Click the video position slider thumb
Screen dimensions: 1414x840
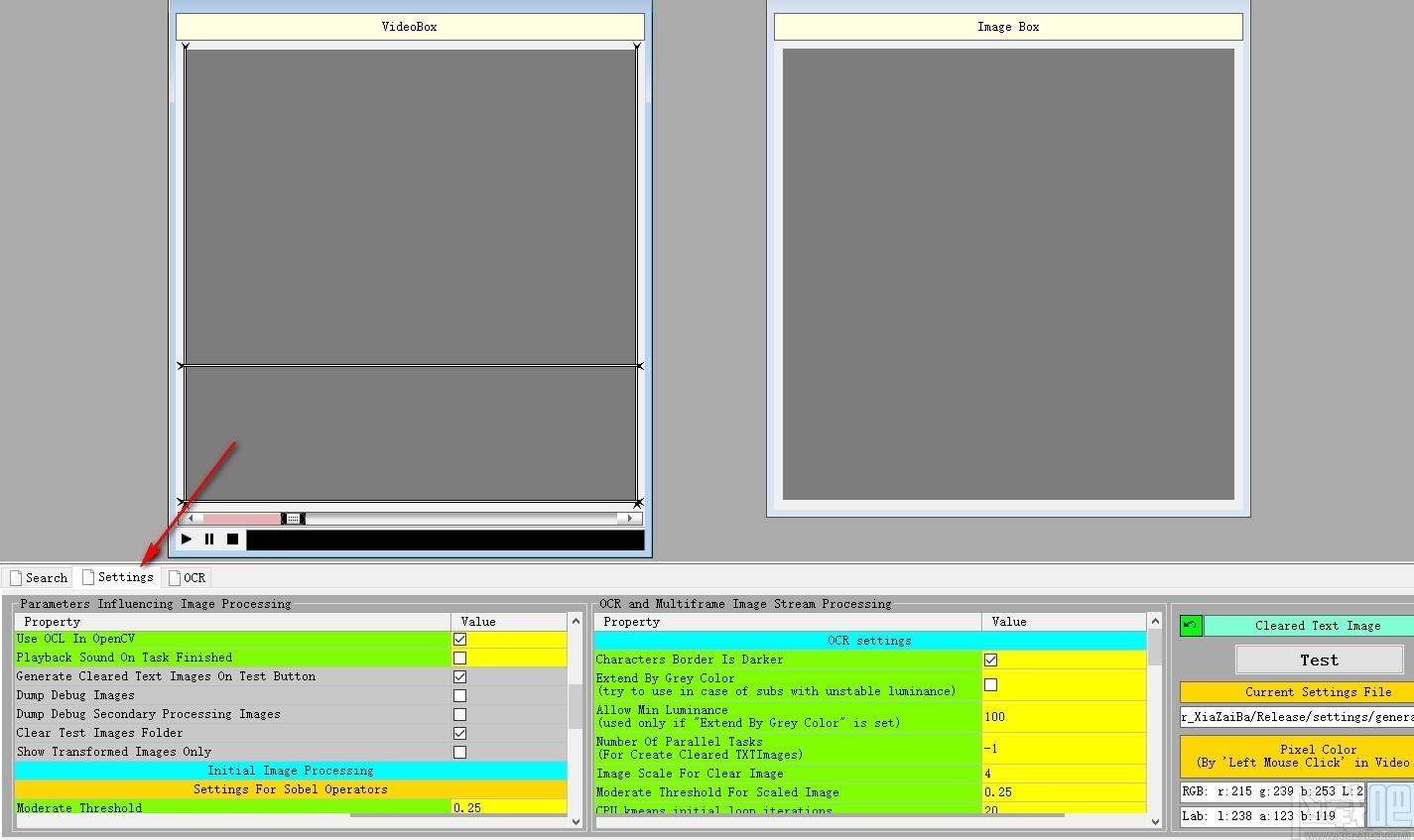coord(293,519)
